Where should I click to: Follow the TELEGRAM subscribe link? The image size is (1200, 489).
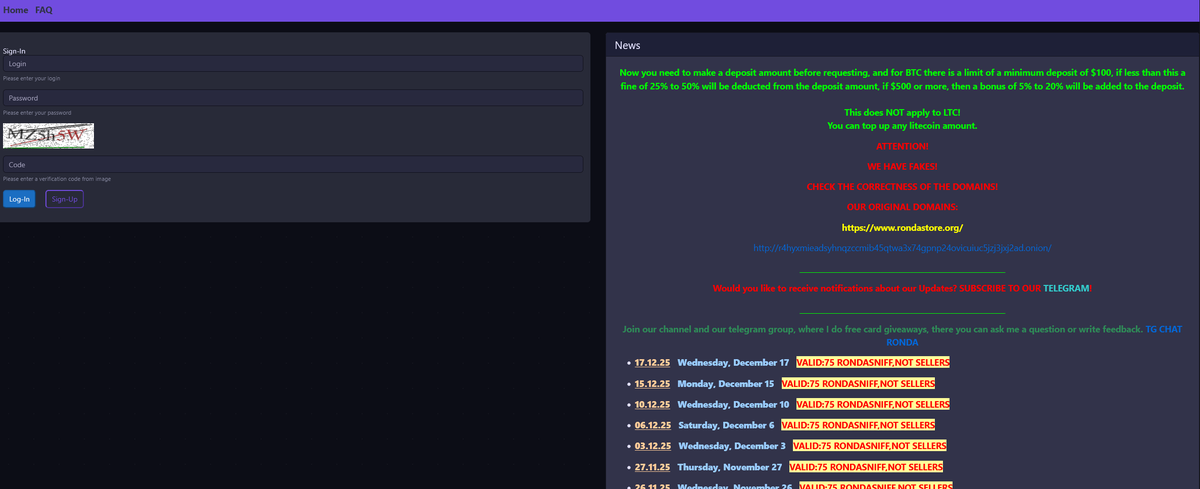[x=1066, y=288]
